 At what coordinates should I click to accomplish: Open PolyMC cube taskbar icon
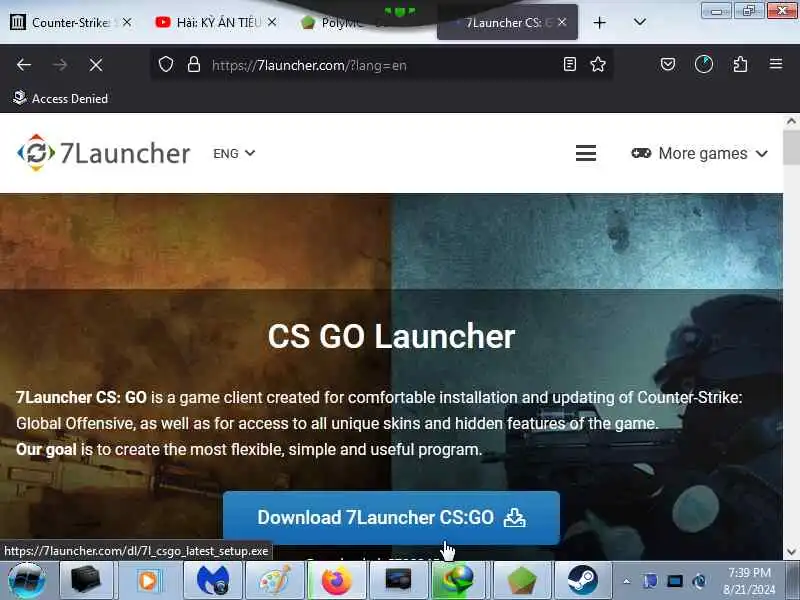[521, 581]
